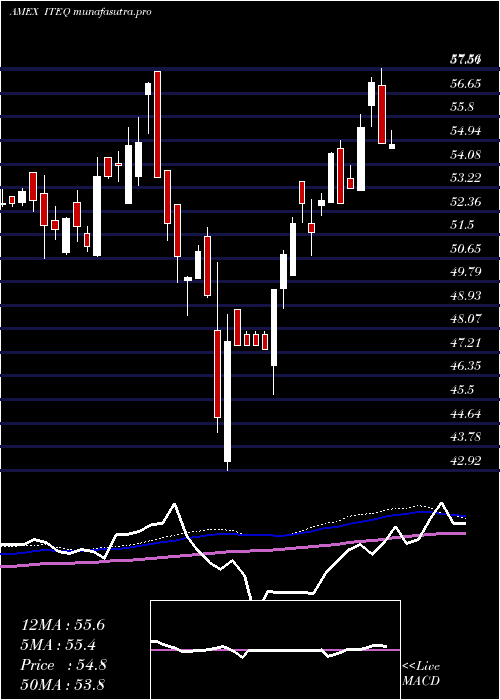
Task: Select the 51.5 price axis label
Action: (462, 225)
